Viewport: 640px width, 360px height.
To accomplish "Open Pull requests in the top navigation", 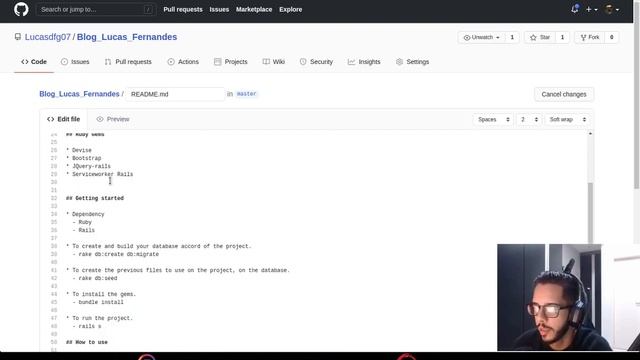I will tap(182, 9).
